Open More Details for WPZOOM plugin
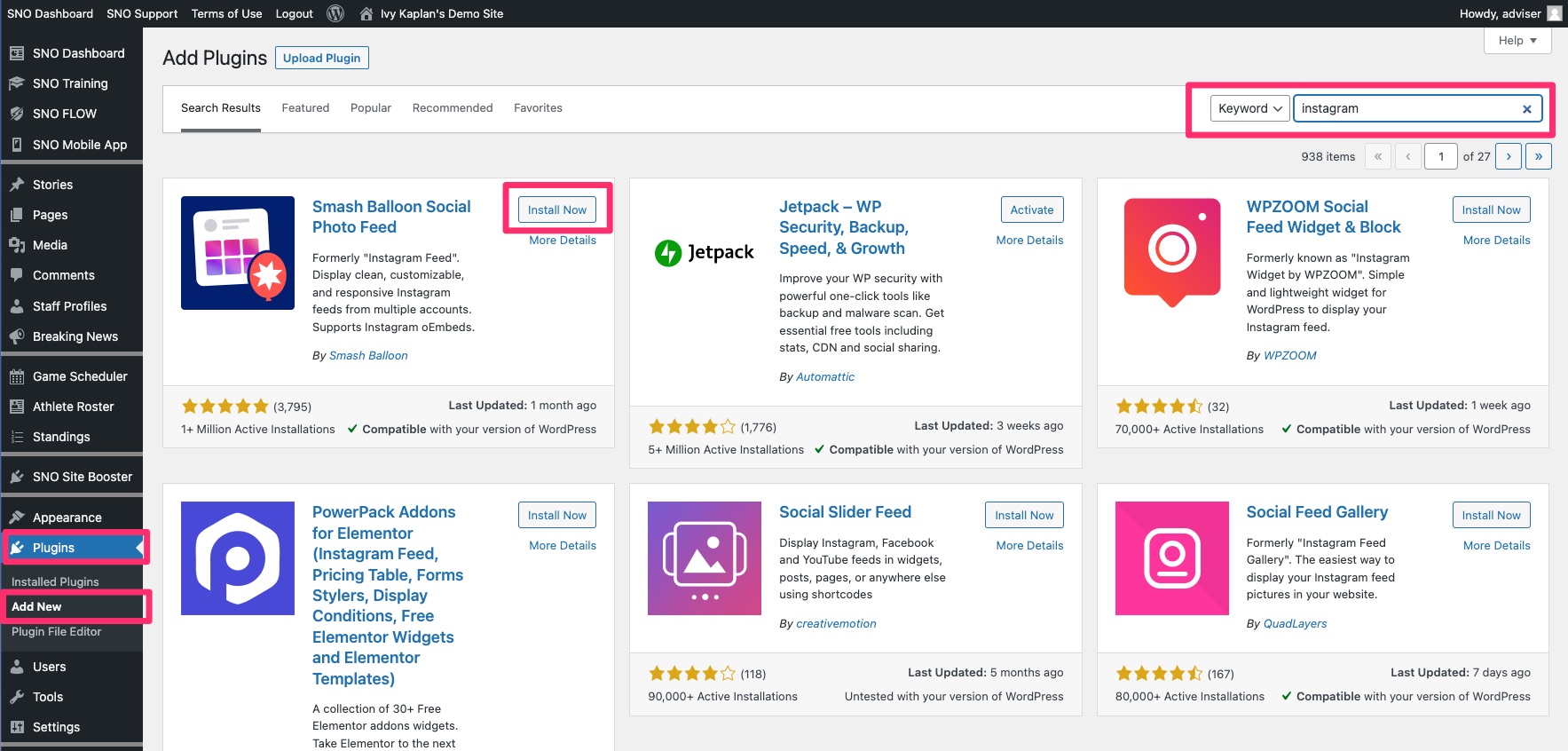The width and height of the screenshot is (1568, 751). tap(1496, 240)
